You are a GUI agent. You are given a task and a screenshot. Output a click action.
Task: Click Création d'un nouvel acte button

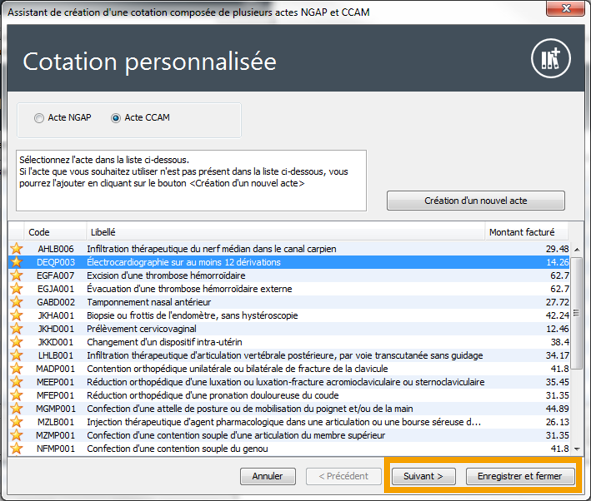coord(476,201)
